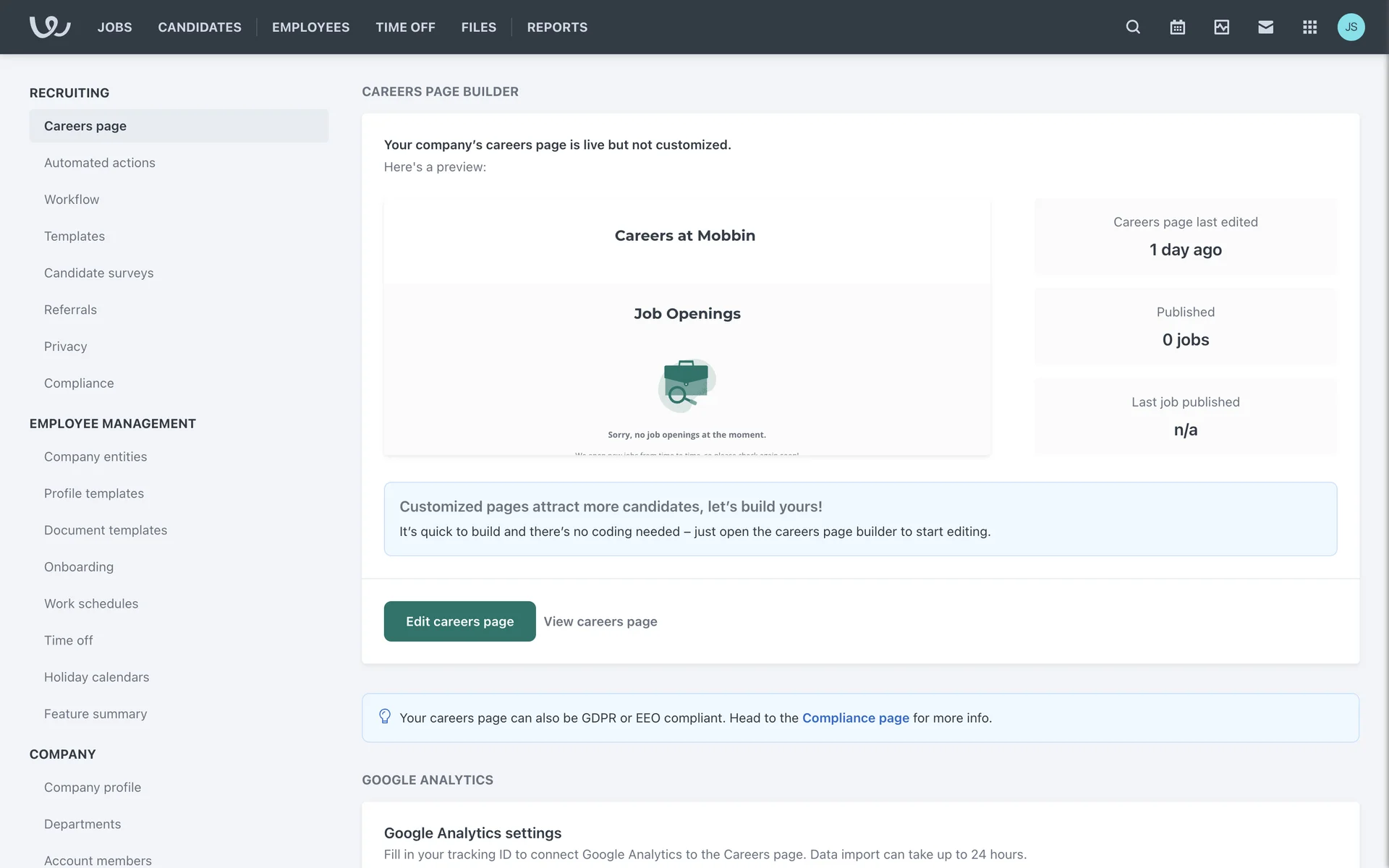Click the reports chart icon
1389x868 pixels.
pyautogui.click(x=1221, y=27)
